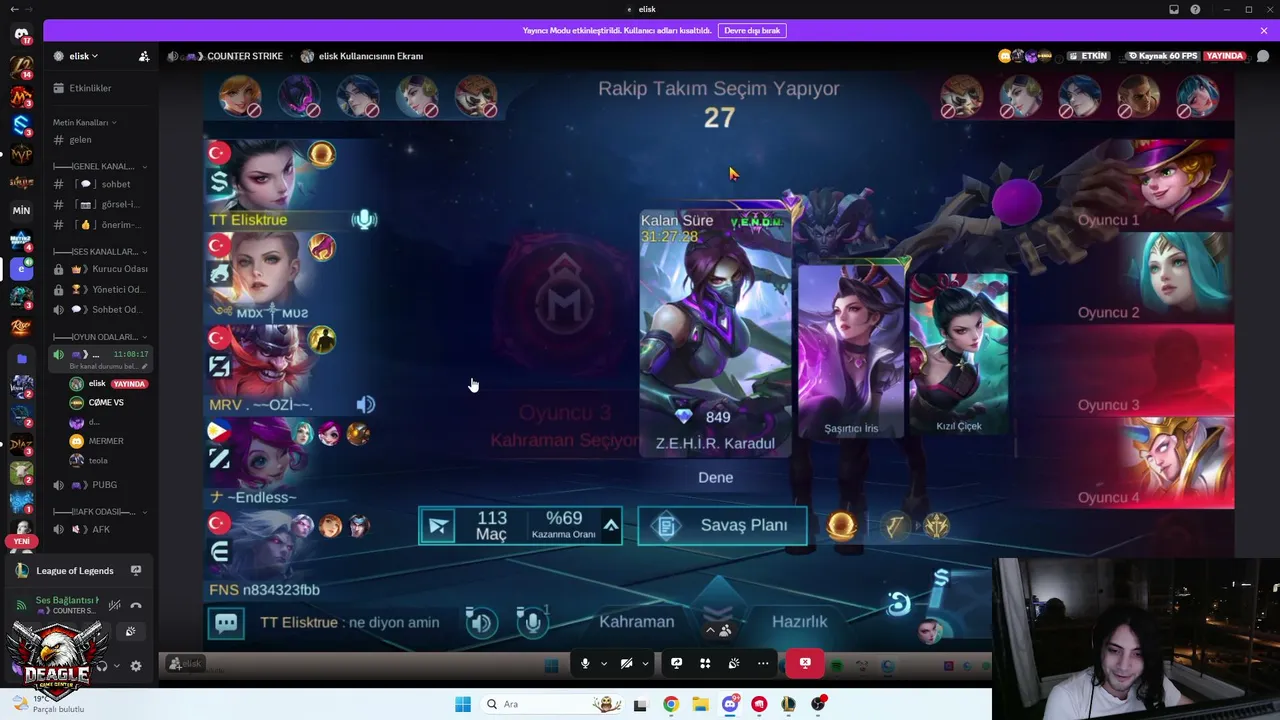Open the in-game chat bubble icon
This screenshot has width=1280, height=720.
227,623
